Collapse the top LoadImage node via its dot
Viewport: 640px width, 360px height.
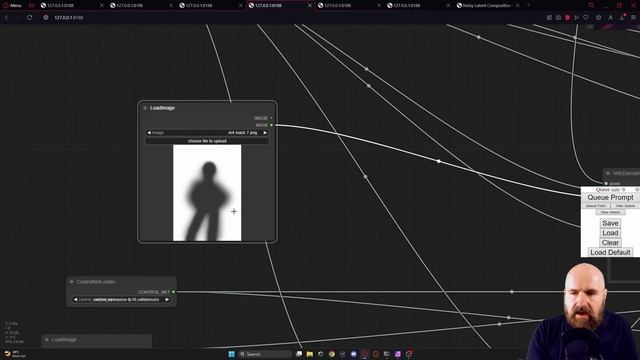click(x=145, y=108)
